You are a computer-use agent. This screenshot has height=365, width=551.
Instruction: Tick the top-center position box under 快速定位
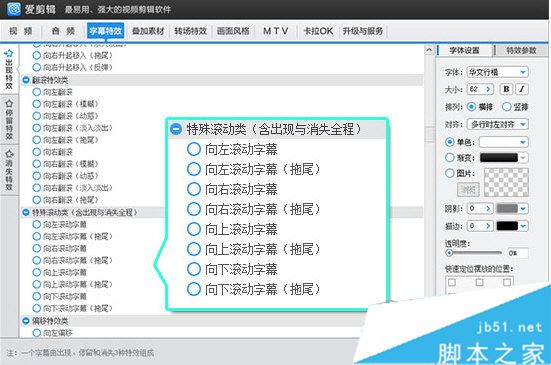click(479, 282)
